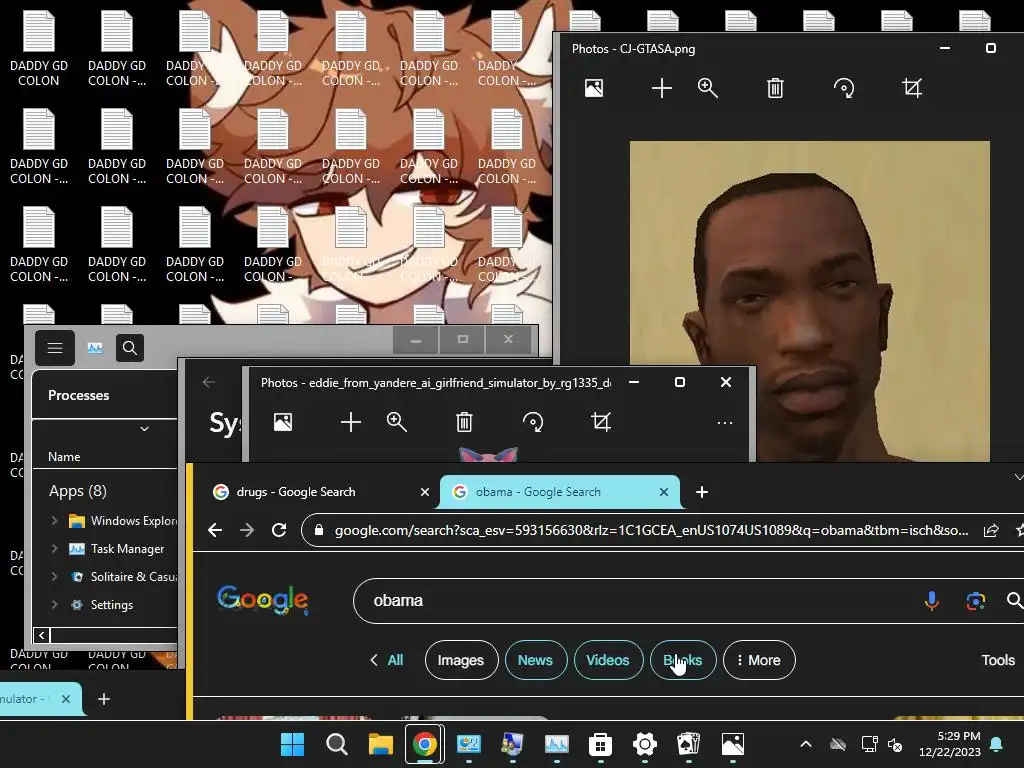Open File Explorer from taskbar

pos(381,744)
